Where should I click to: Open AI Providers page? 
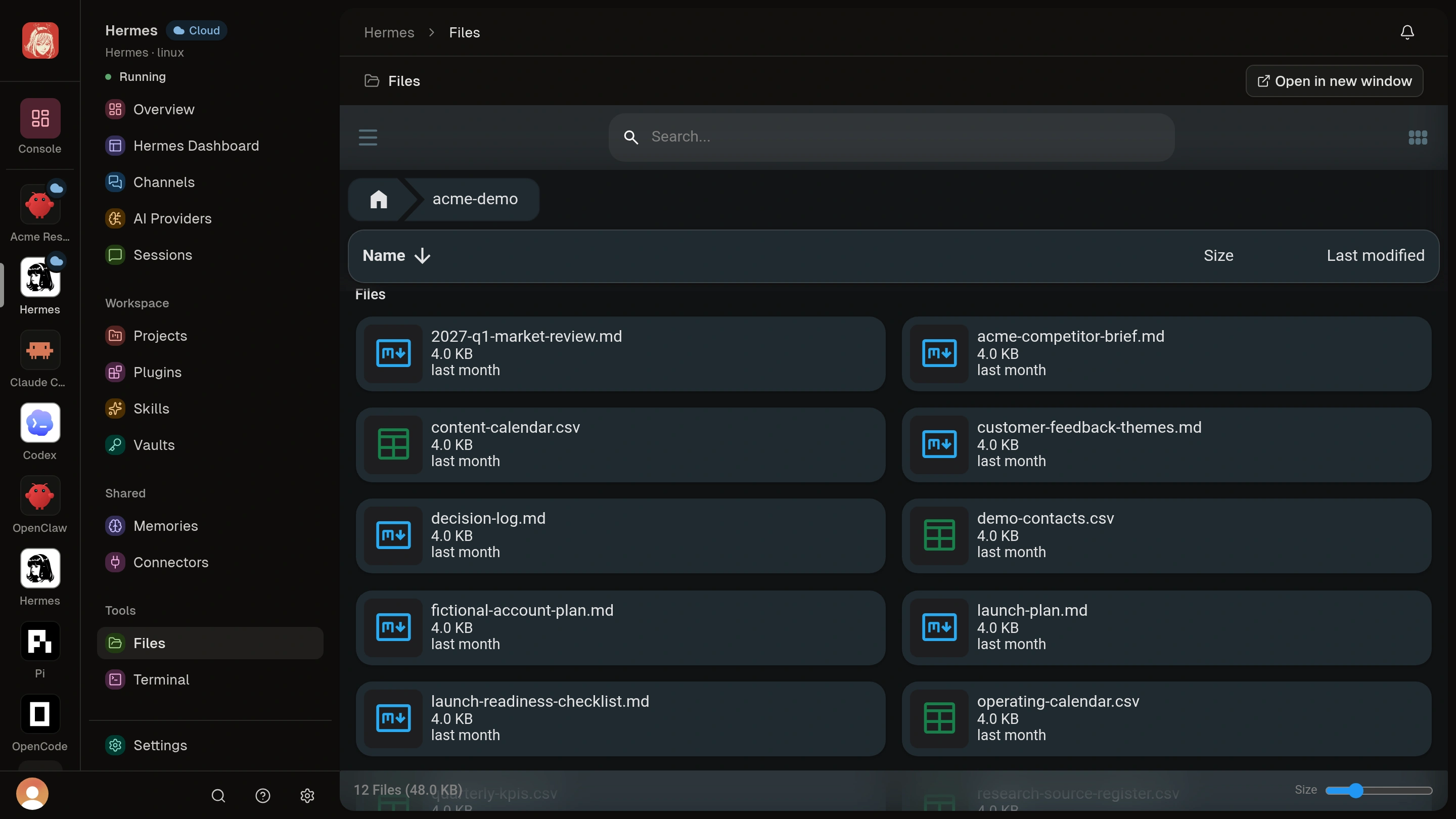pyautogui.click(x=210, y=218)
